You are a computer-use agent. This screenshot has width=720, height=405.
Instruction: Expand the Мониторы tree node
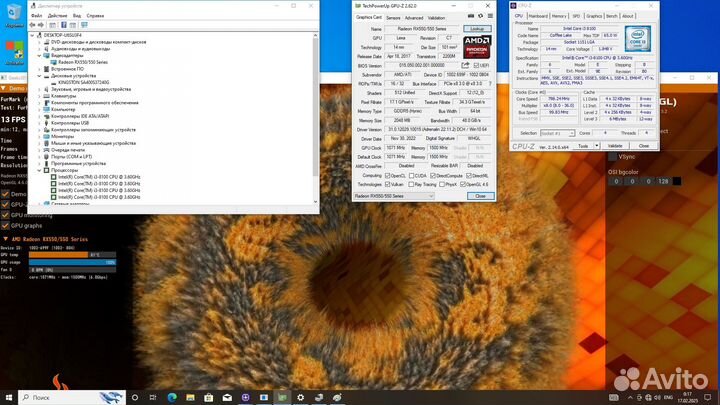tap(44, 136)
